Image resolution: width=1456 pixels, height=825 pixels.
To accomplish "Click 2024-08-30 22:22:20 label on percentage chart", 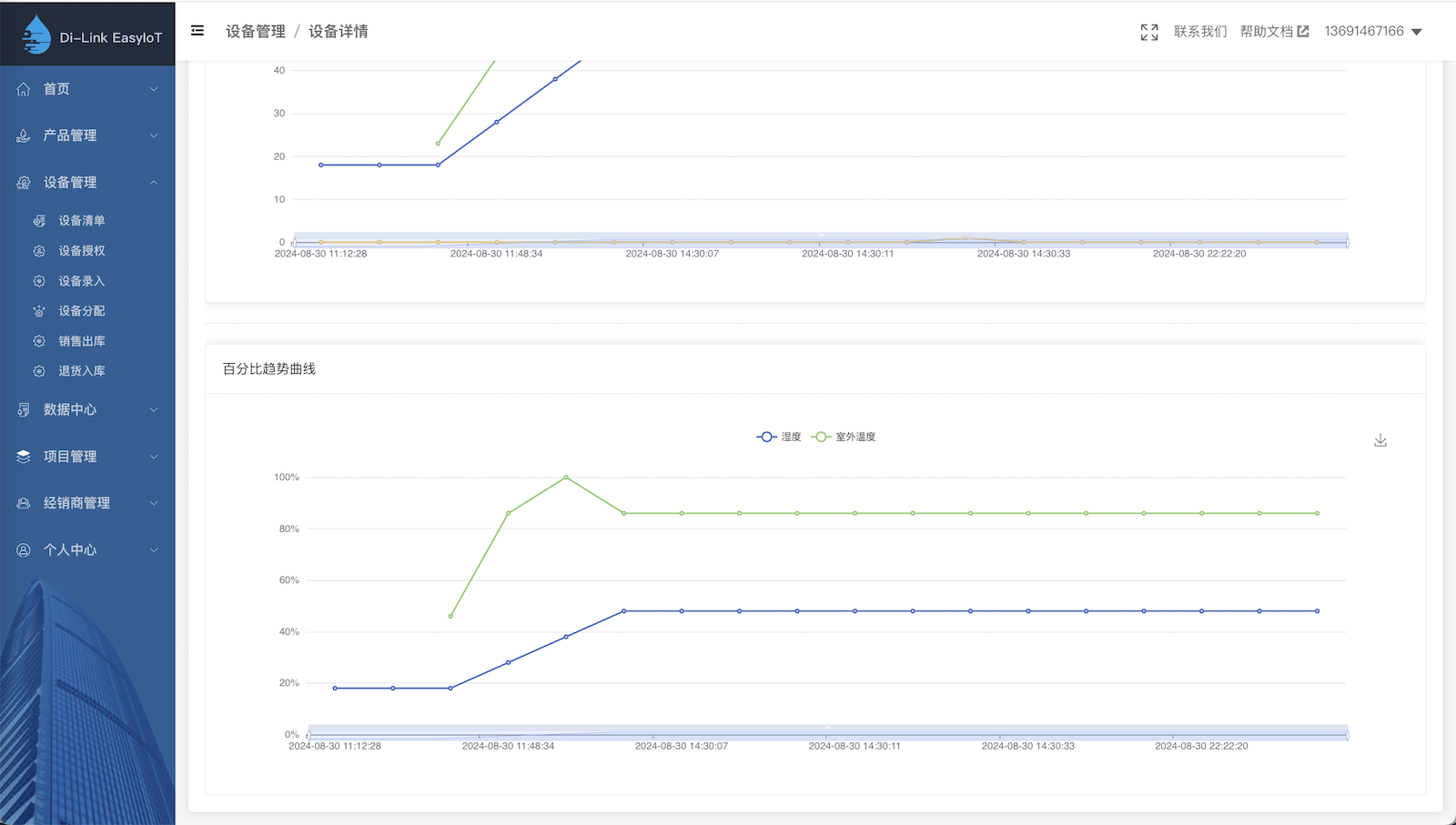I will pos(1201,746).
